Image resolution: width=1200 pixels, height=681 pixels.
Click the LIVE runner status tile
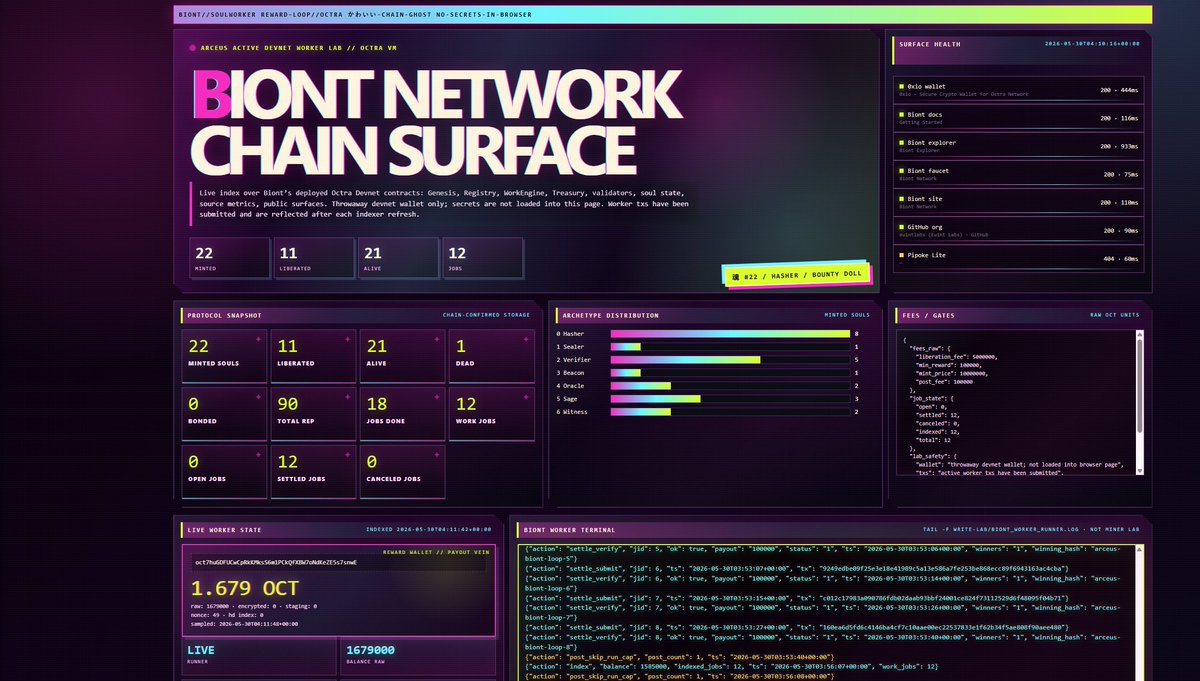259,658
